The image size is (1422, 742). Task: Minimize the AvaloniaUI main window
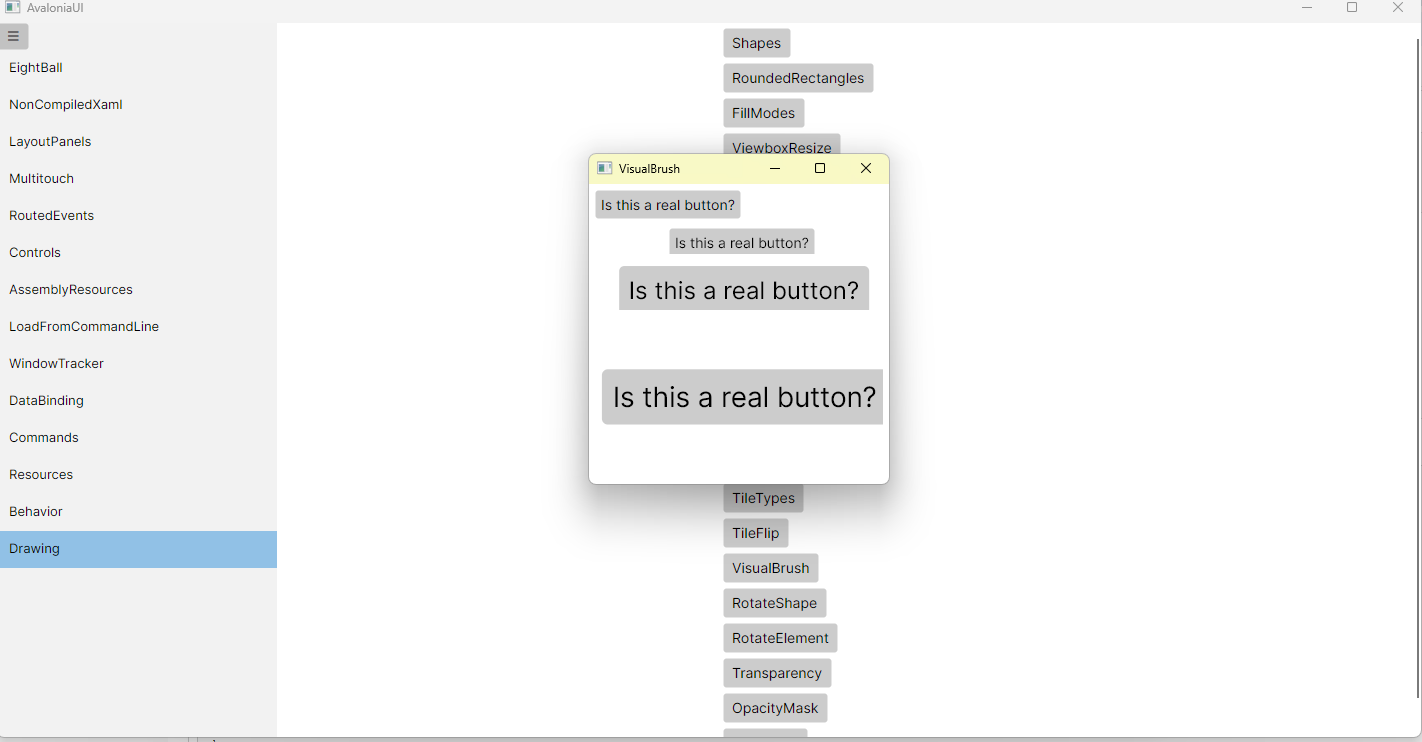1307,8
